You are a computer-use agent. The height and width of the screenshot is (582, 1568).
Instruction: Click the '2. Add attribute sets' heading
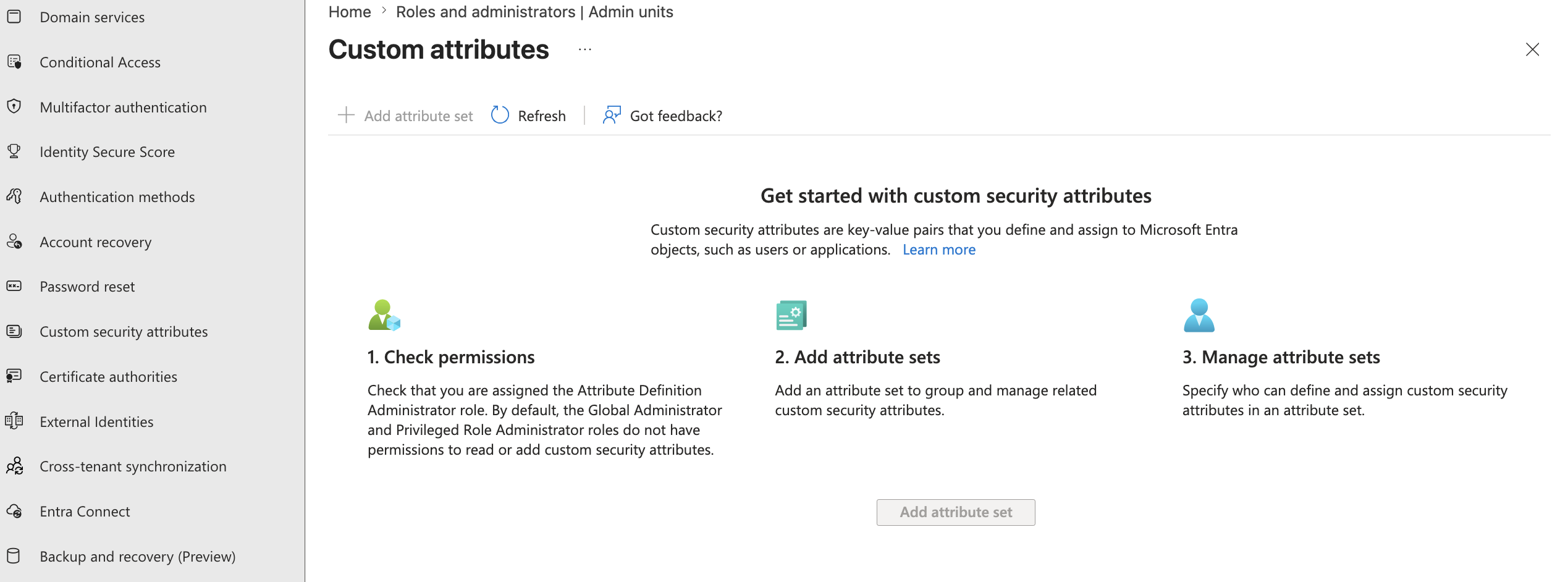[x=858, y=357]
